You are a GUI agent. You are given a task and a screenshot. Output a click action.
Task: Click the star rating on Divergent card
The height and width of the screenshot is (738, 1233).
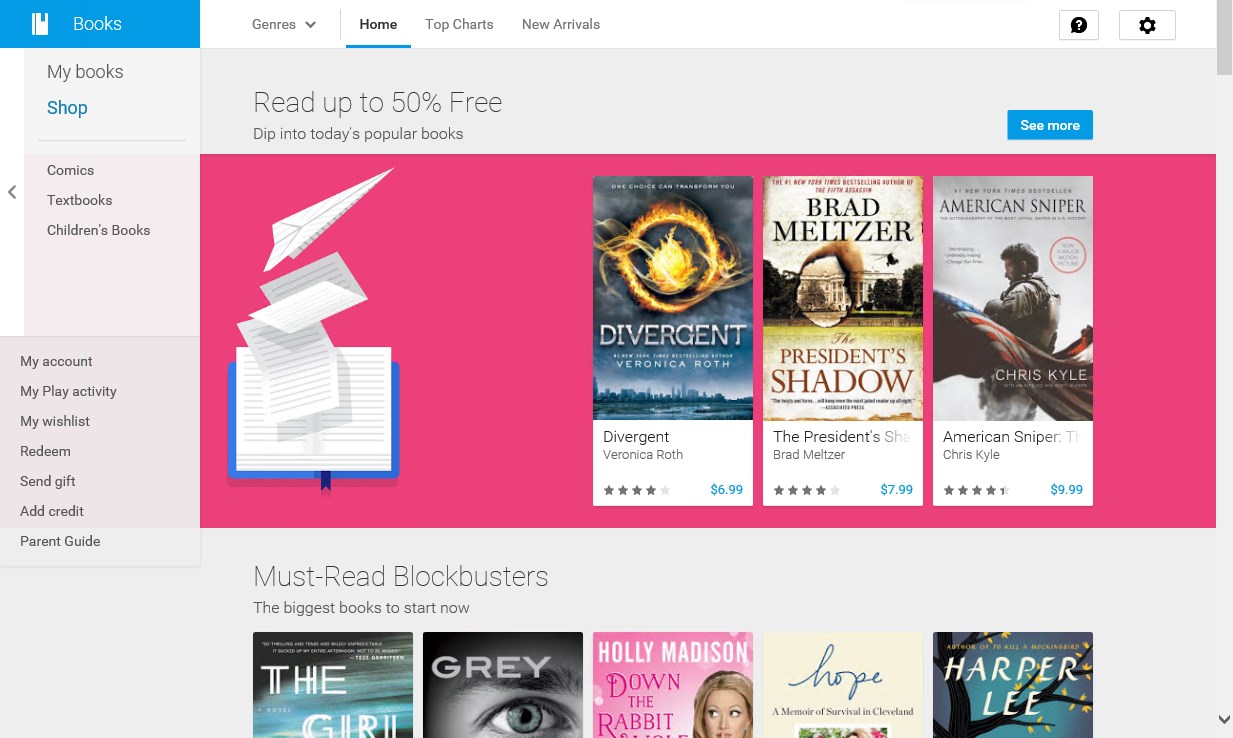pos(637,490)
